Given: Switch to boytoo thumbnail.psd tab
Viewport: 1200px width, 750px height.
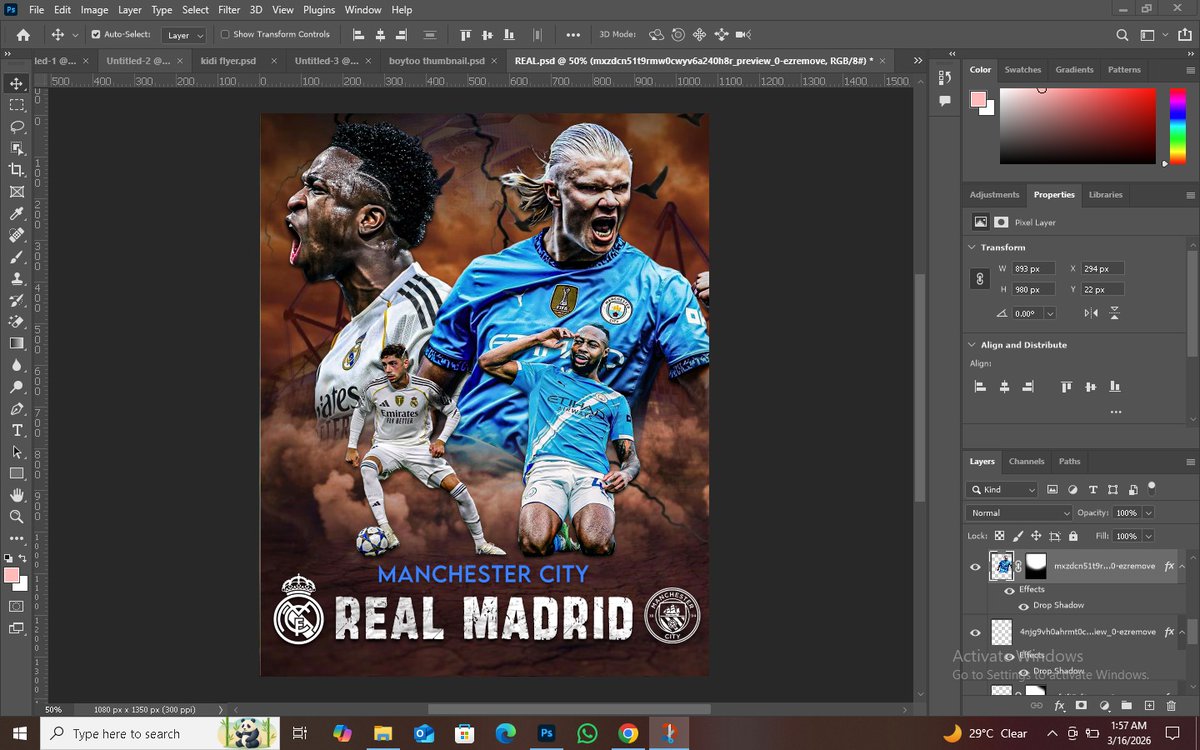Looking at the screenshot, I should coord(436,61).
